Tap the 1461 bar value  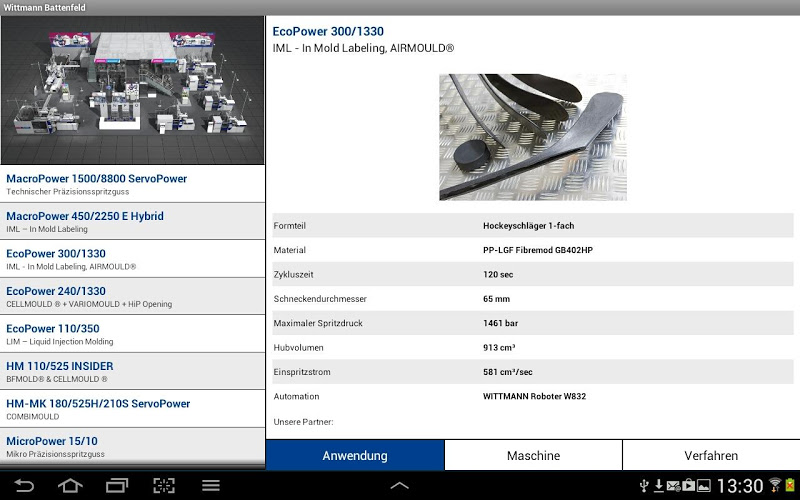[x=501, y=323]
